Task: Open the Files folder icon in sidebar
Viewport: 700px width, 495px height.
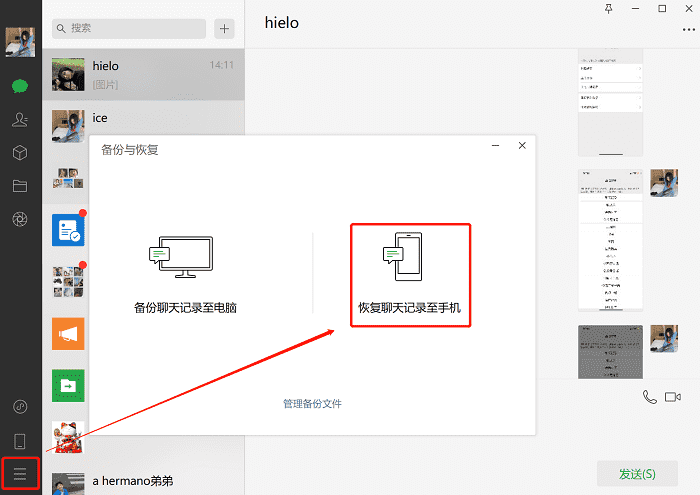Action: pyautogui.click(x=20, y=186)
